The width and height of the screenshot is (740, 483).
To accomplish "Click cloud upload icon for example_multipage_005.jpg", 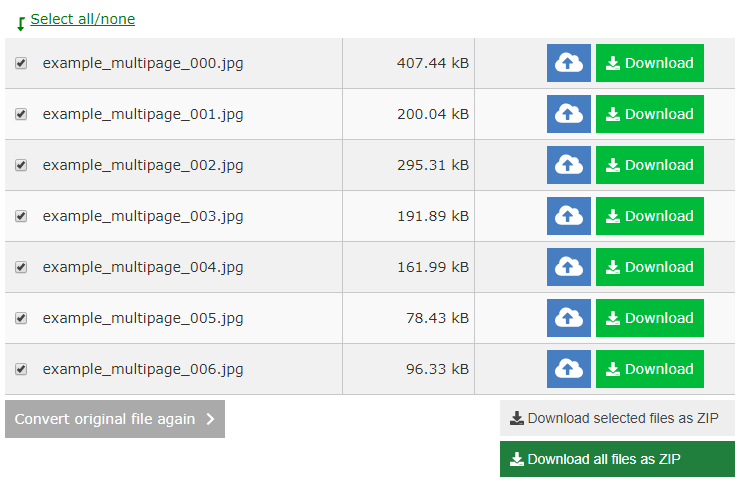I will pos(569,318).
